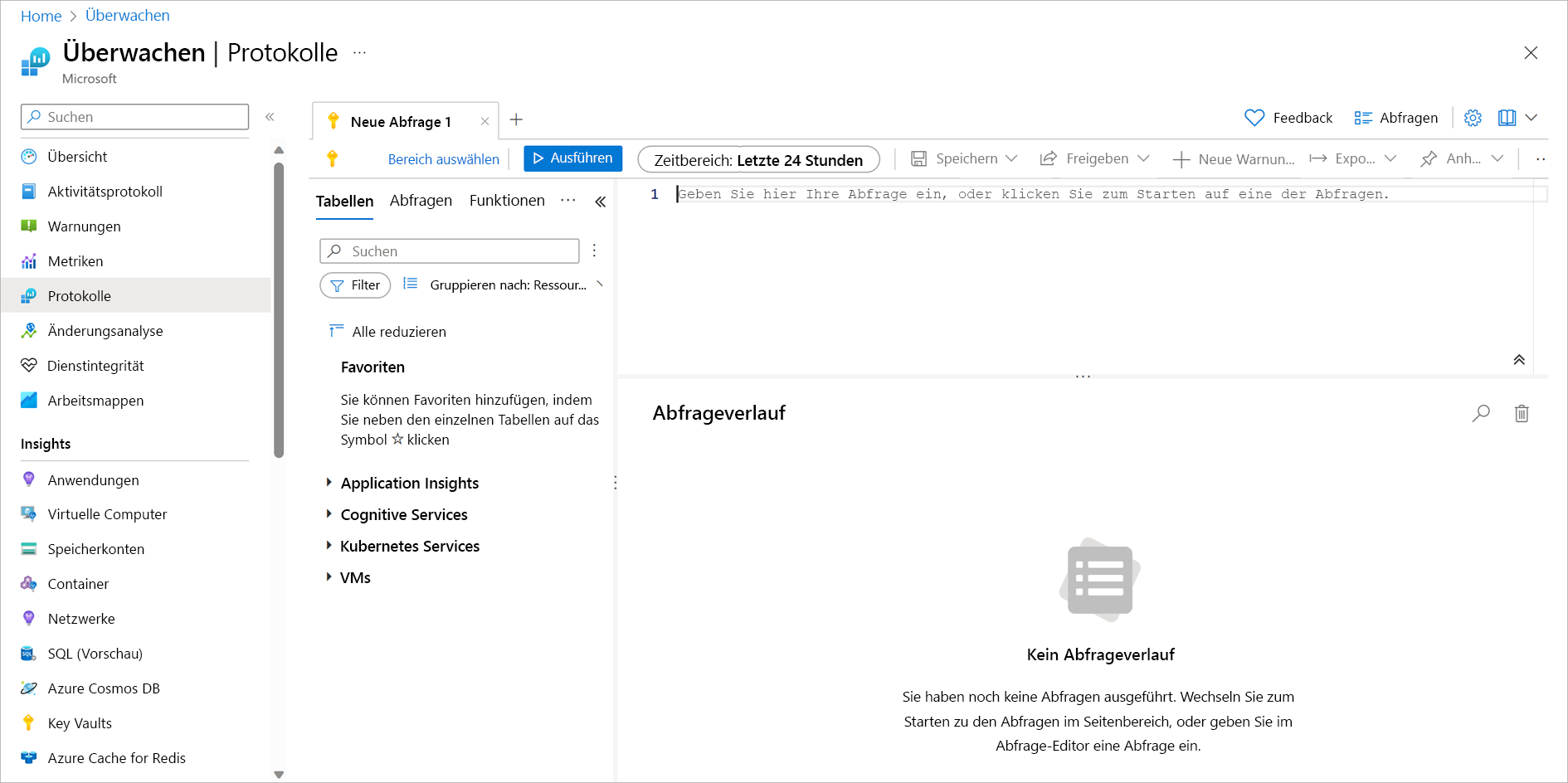Close the Neue Abfrage 1 tab

point(485,122)
